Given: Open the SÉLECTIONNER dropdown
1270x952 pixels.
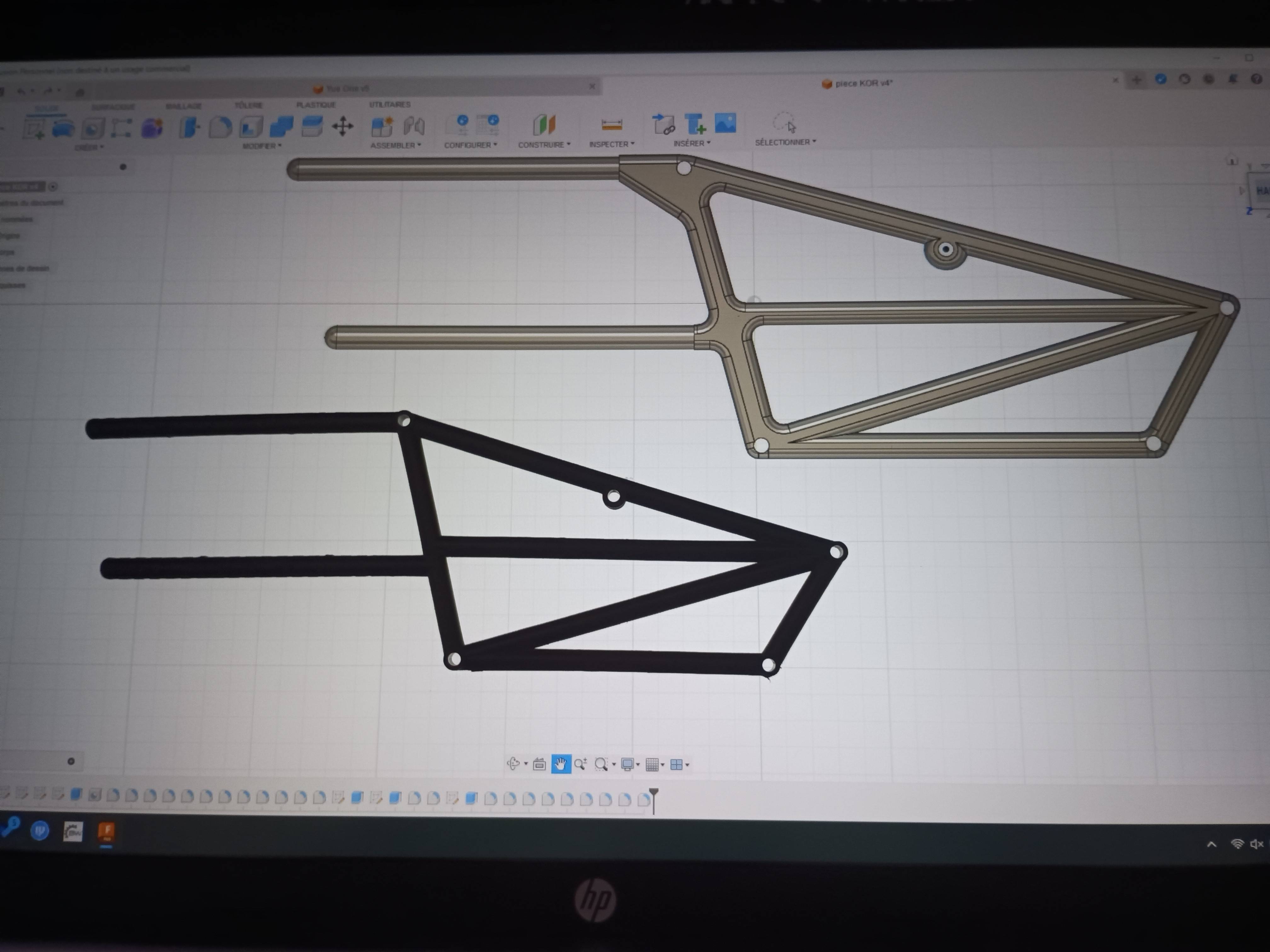Looking at the screenshot, I should (x=786, y=142).
